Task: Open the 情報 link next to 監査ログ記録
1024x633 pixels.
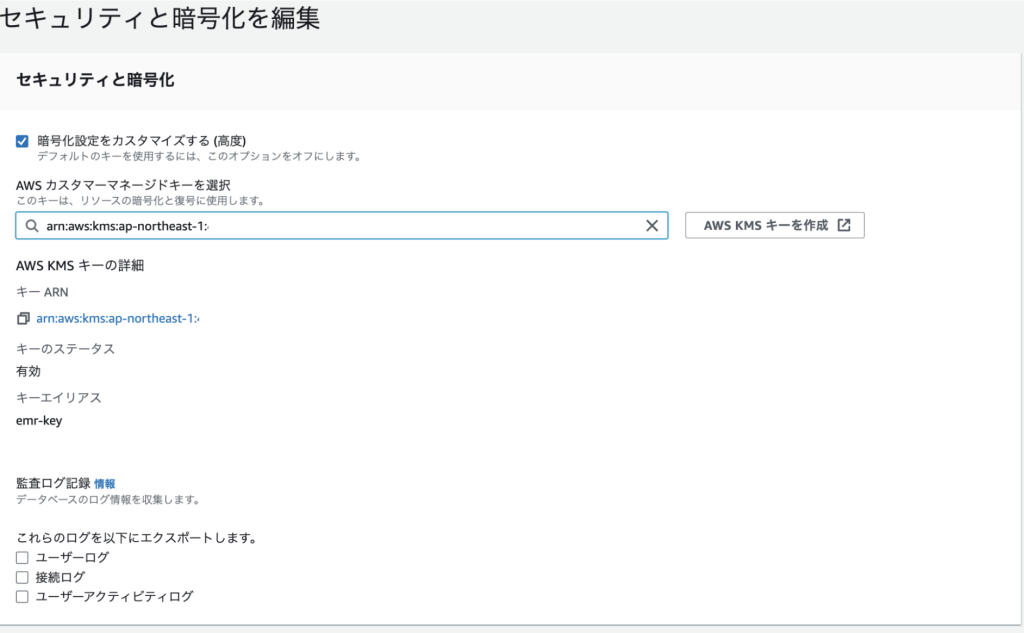Action: pos(104,484)
